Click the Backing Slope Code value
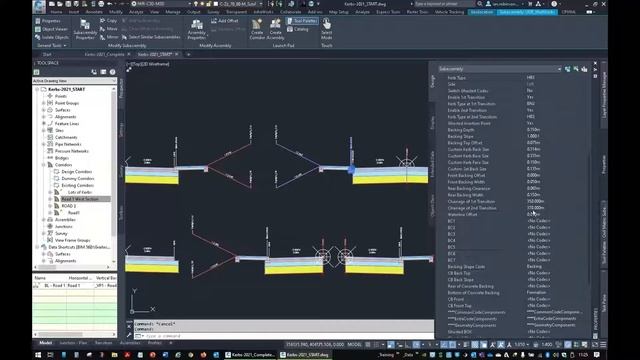The height and width of the screenshot is (360, 640). click(534, 267)
